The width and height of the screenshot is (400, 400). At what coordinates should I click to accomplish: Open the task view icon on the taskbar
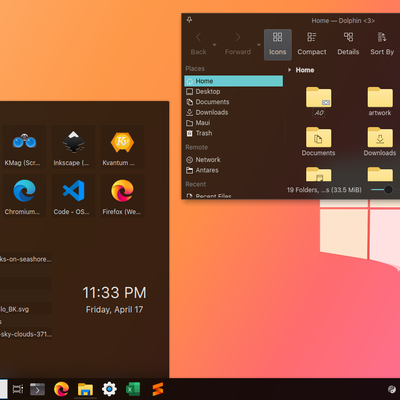coord(18,389)
